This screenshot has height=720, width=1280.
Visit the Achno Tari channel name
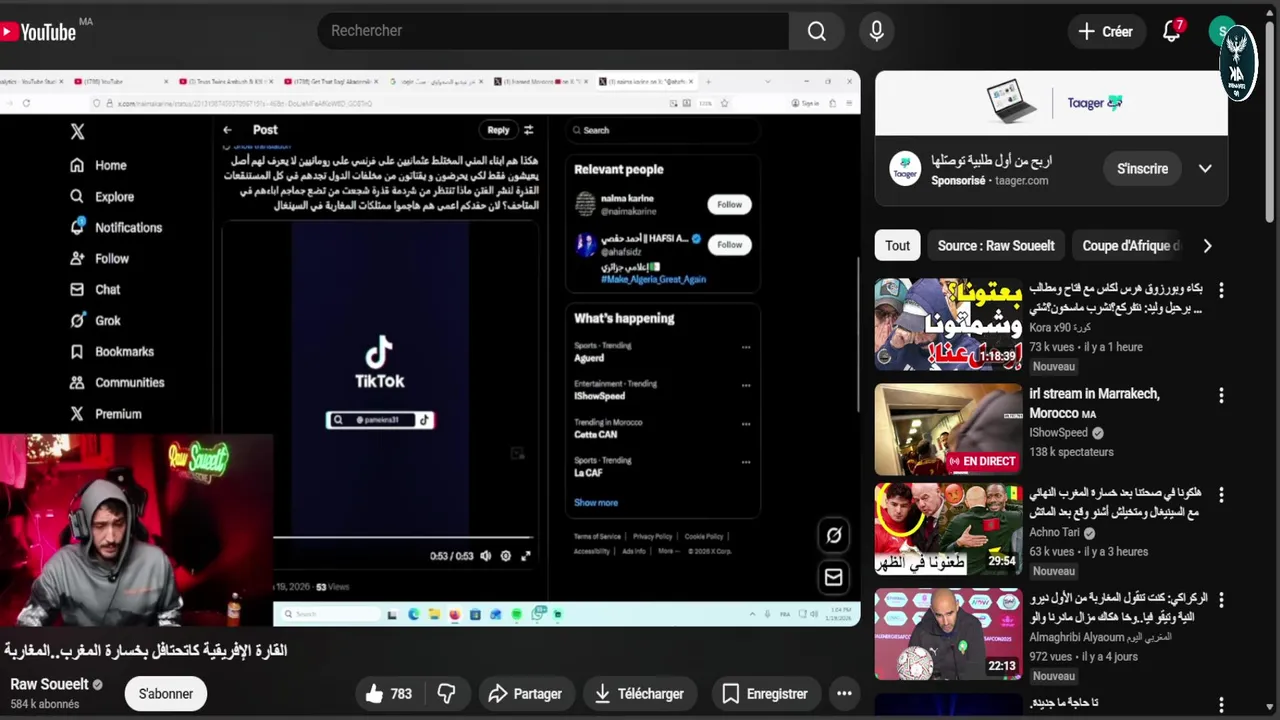1054,533
